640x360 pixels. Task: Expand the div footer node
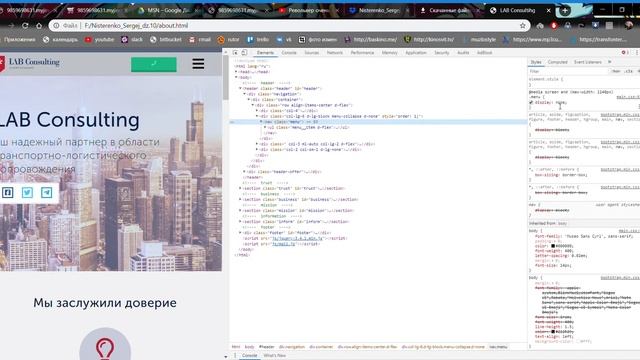(x=240, y=233)
